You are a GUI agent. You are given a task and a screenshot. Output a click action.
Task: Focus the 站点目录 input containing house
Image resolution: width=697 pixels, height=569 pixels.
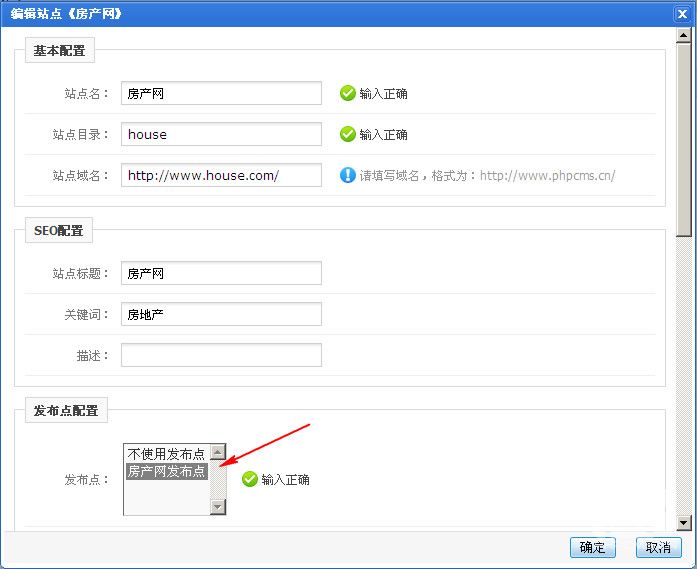click(221, 134)
